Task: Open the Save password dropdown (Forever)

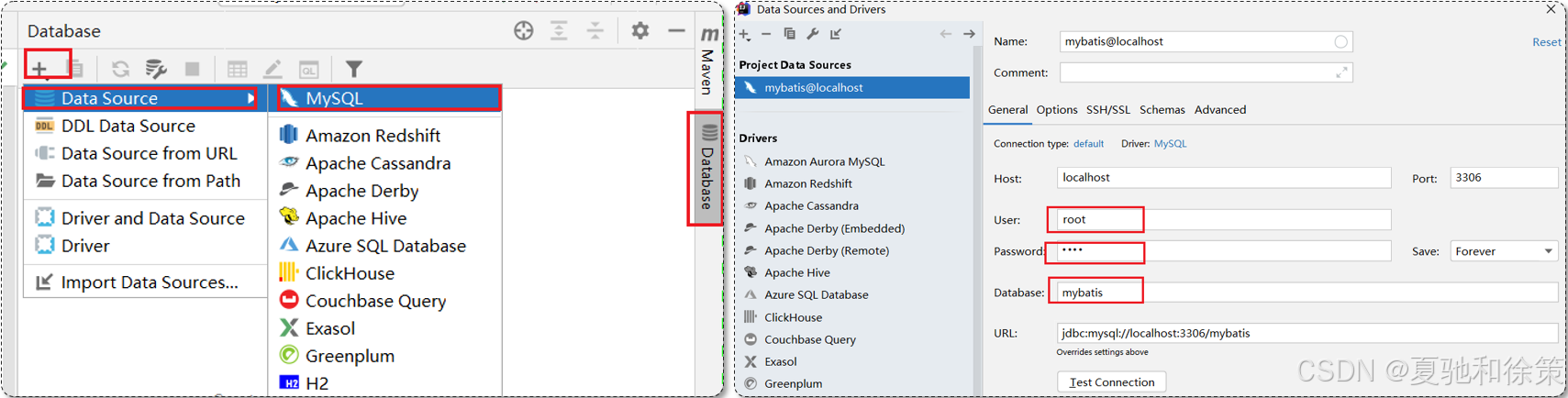Action: pos(1504,251)
